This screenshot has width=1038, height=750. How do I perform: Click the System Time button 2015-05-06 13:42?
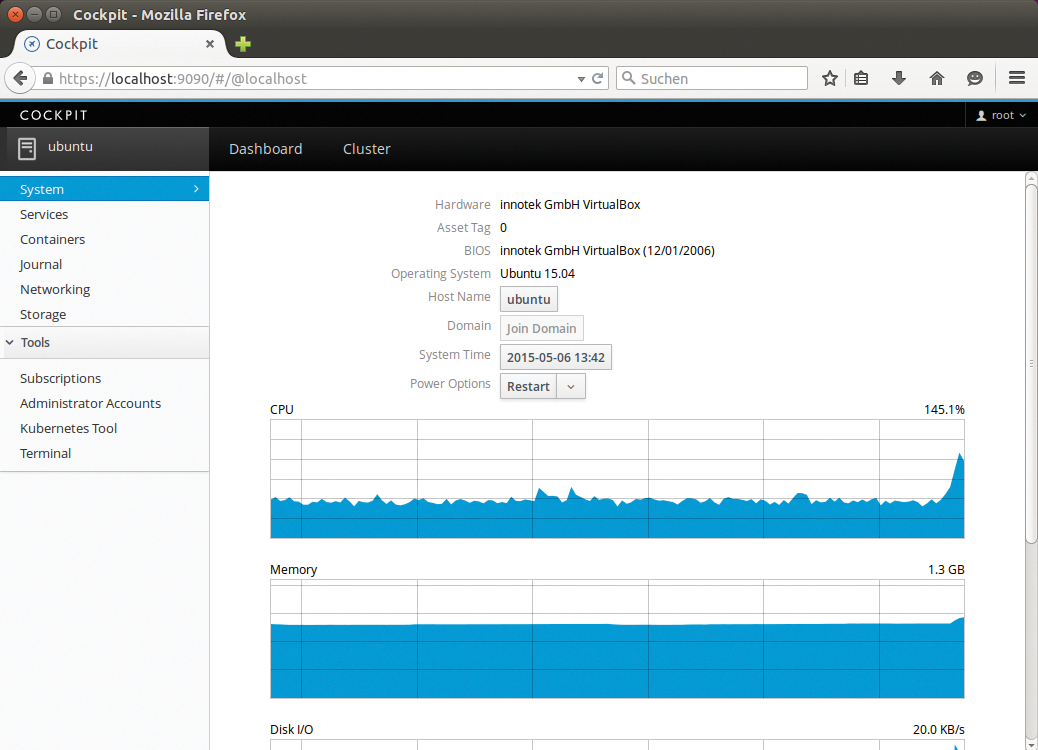(555, 357)
